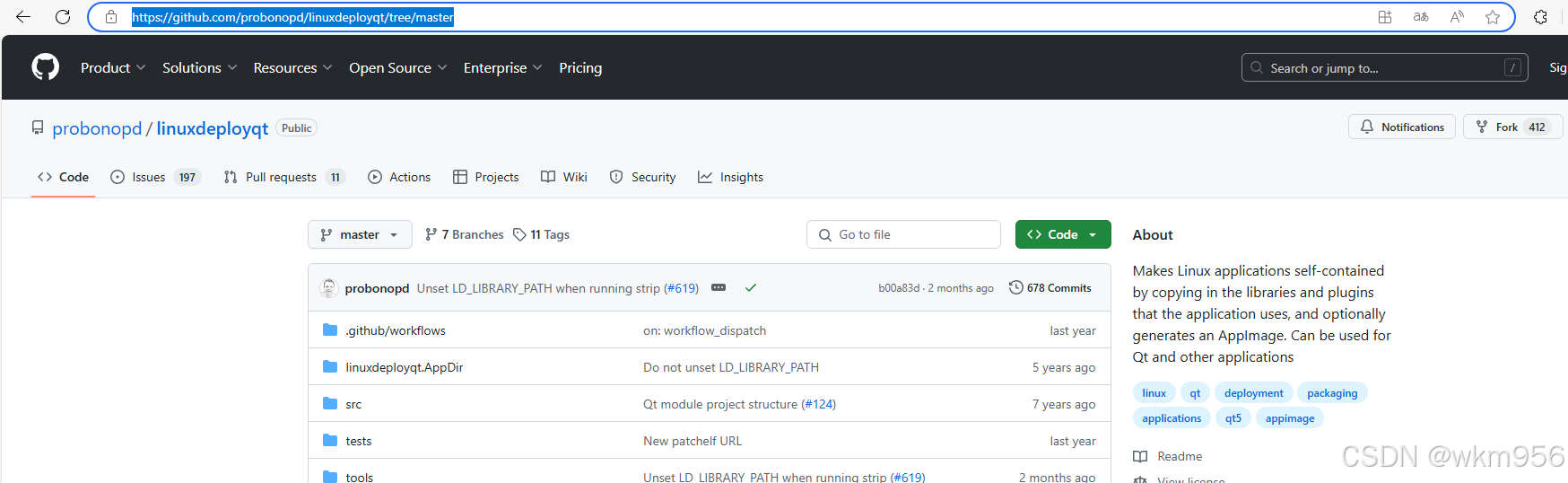Open the linuxdeployqt repository link
Image resolution: width=1568 pixels, height=483 pixels.
click(x=213, y=128)
